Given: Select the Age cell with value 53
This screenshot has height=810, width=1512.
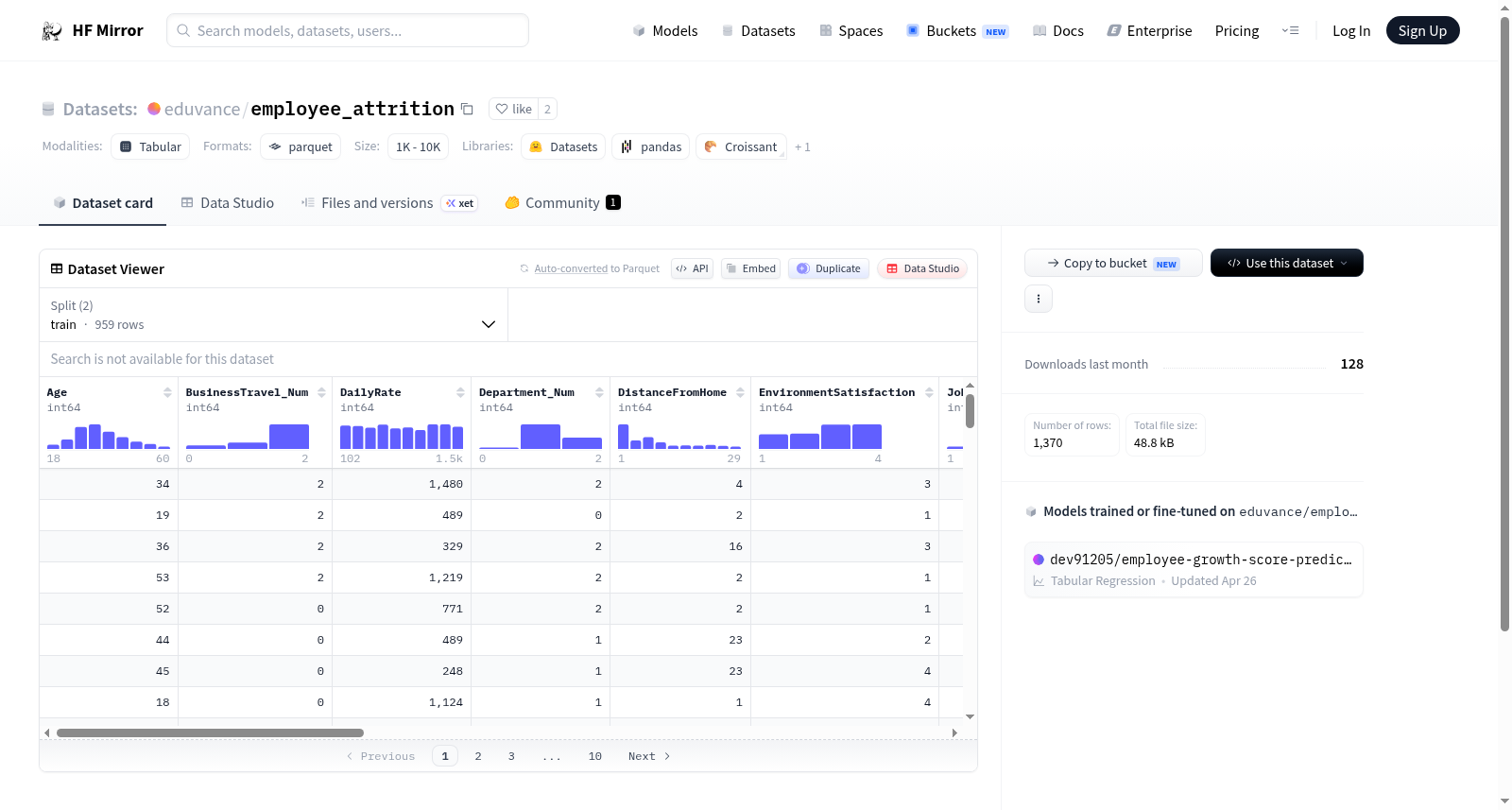Looking at the screenshot, I should tap(109, 577).
